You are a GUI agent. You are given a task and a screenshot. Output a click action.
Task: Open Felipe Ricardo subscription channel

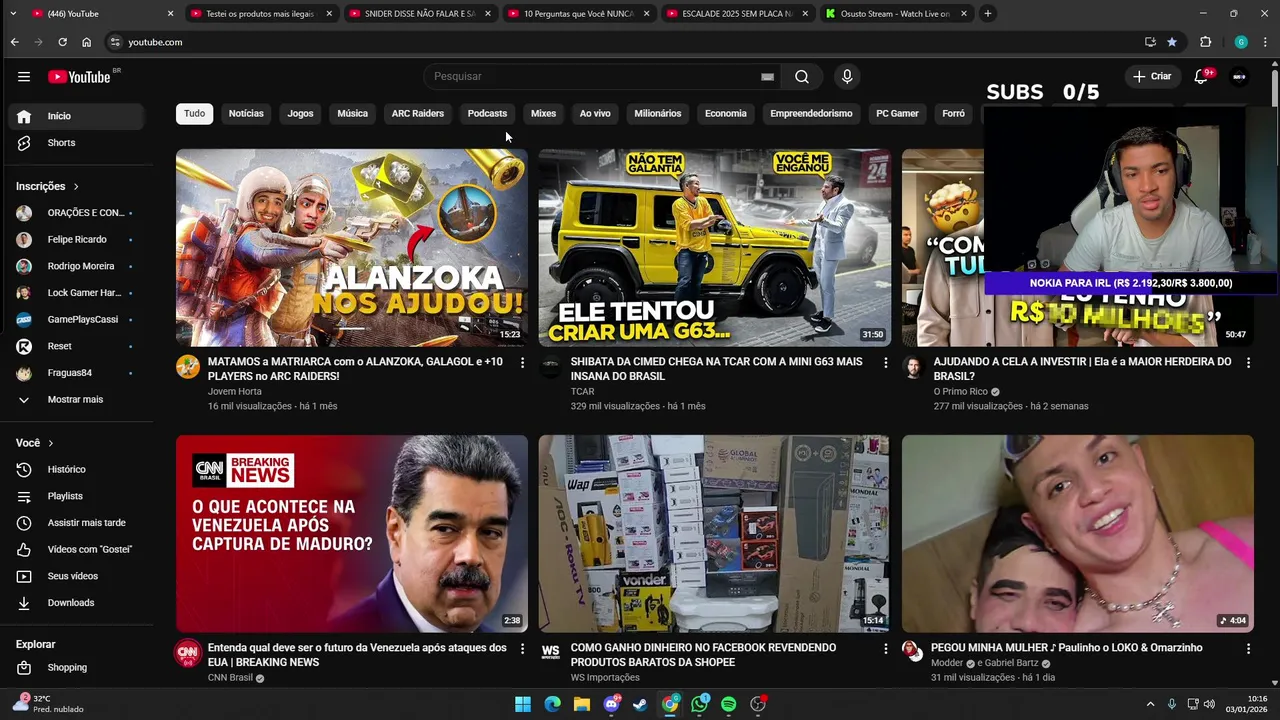[78, 240]
